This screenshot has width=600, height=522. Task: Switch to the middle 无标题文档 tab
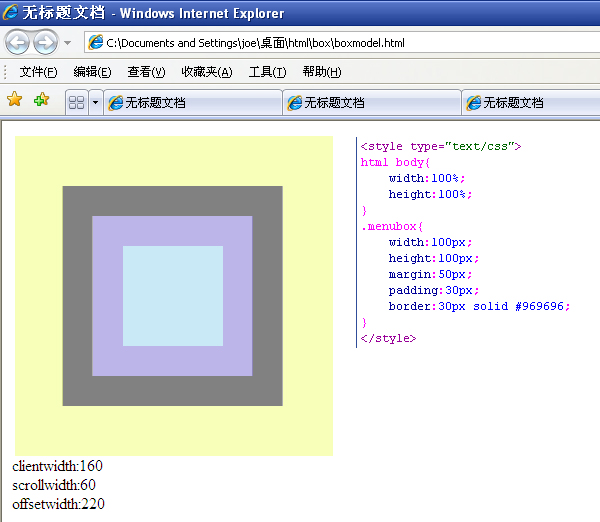tap(370, 103)
